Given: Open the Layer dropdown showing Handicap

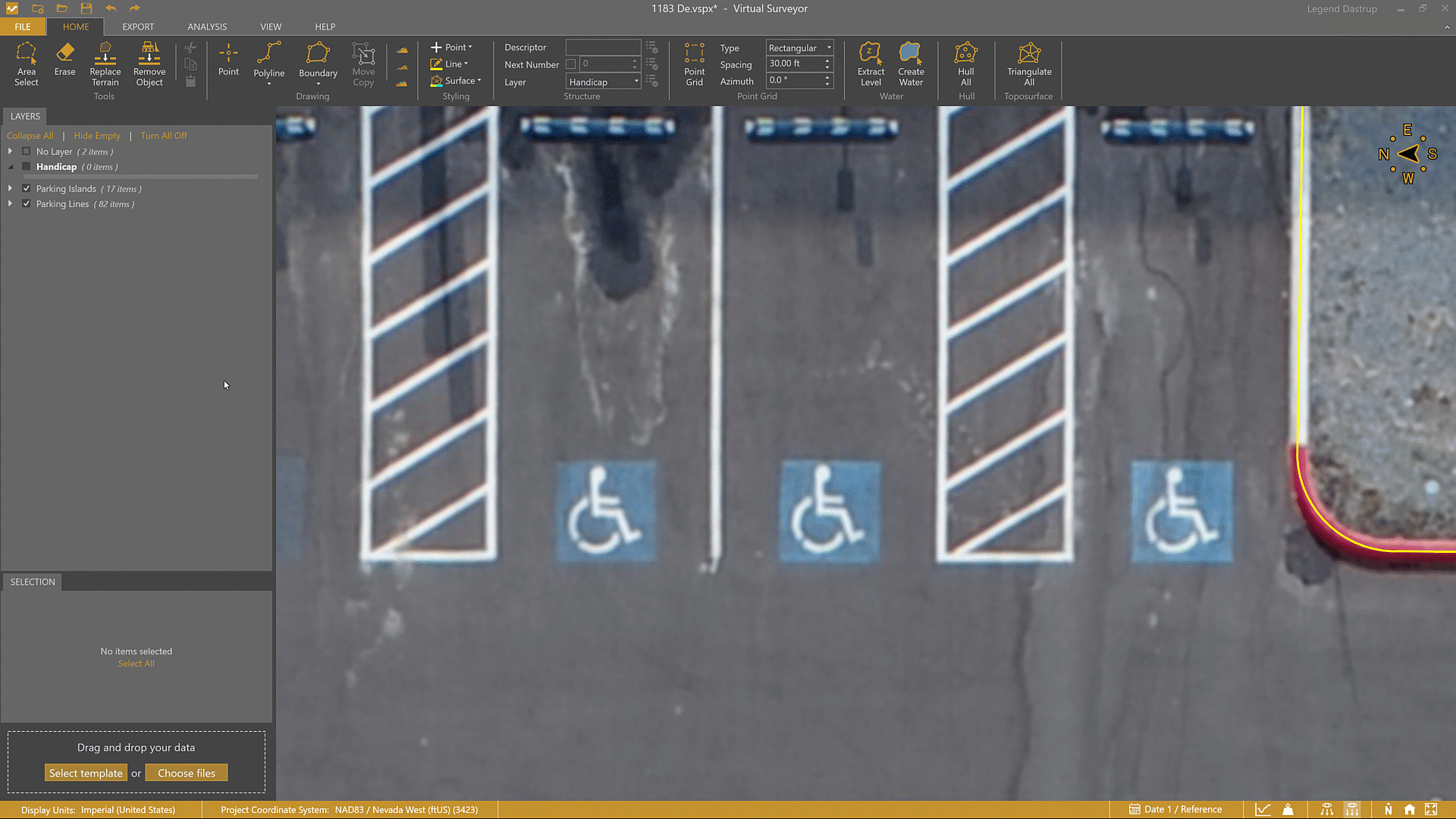Looking at the screenshot, I should point(604,82).
